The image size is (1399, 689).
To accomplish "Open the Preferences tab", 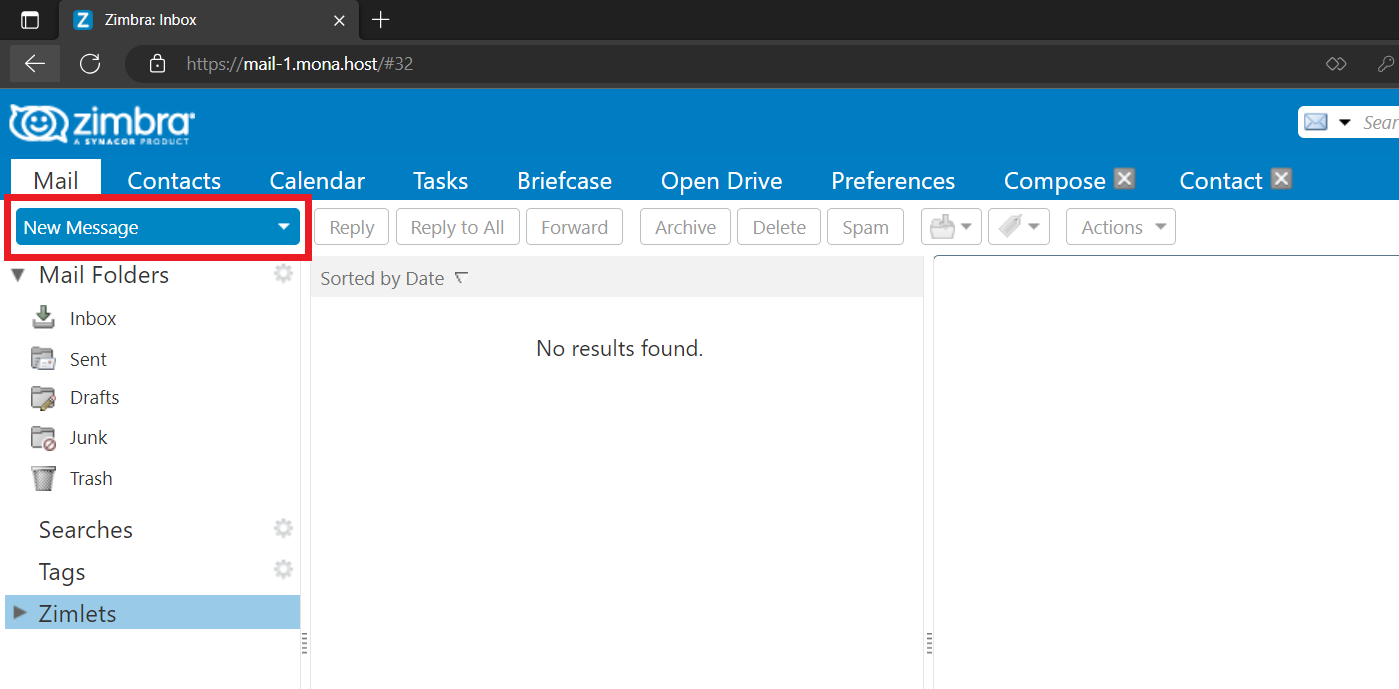I will pyautogui.click(x=893, y=181).
